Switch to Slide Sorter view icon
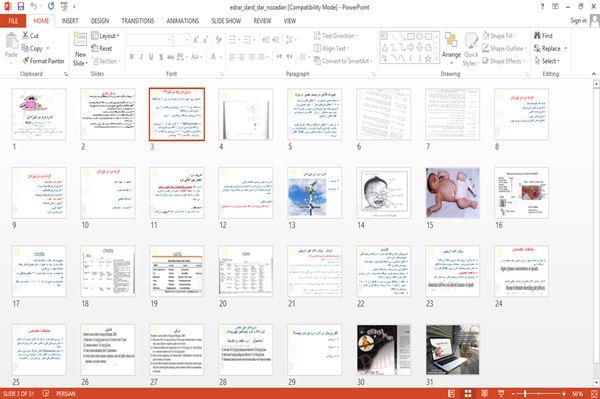 (x=468, y=393)
